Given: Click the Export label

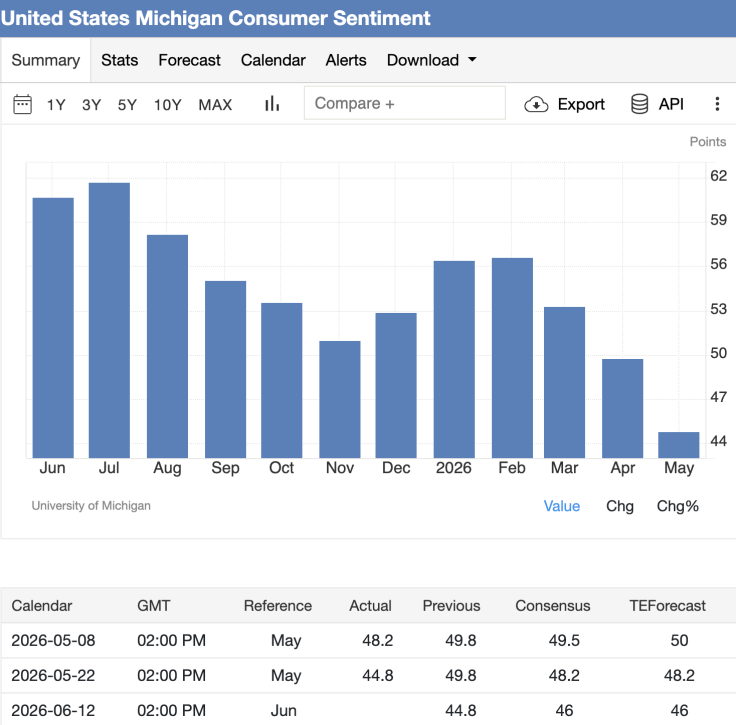Looking at the screenshot, I should click(x=581, y=104).
